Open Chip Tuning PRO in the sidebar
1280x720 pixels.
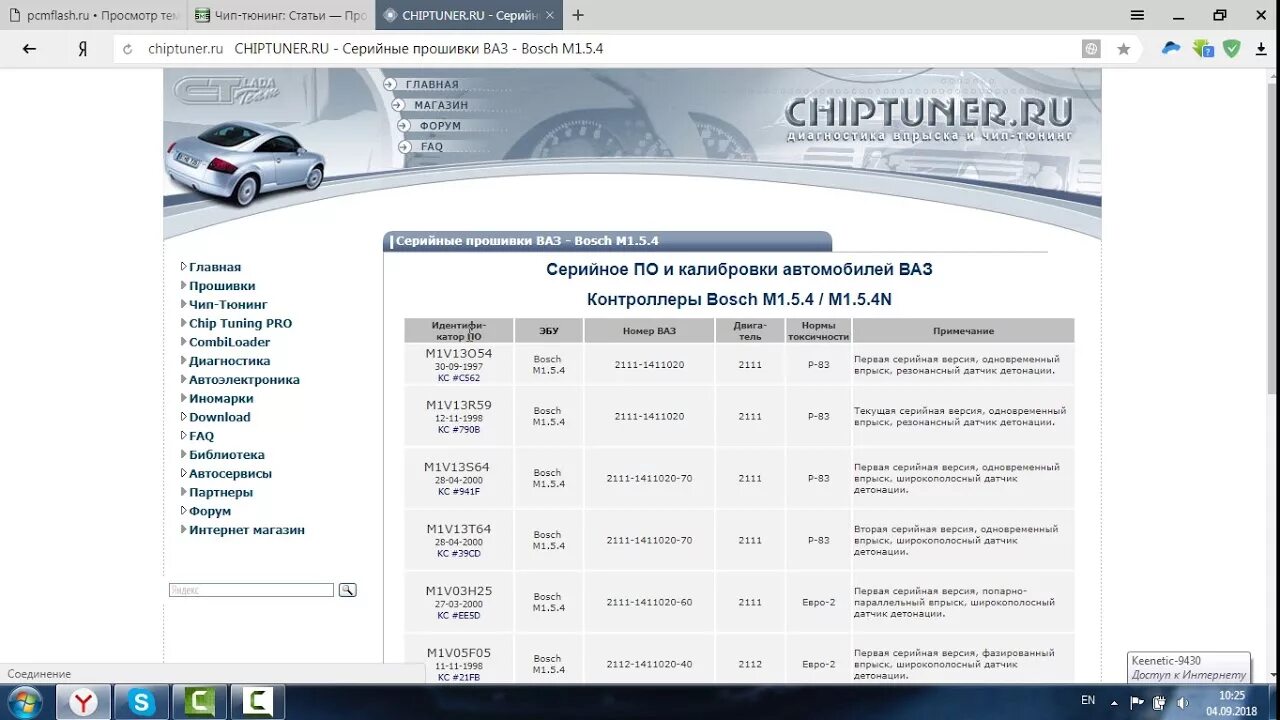pyautogui.click(x=240, y=324)
